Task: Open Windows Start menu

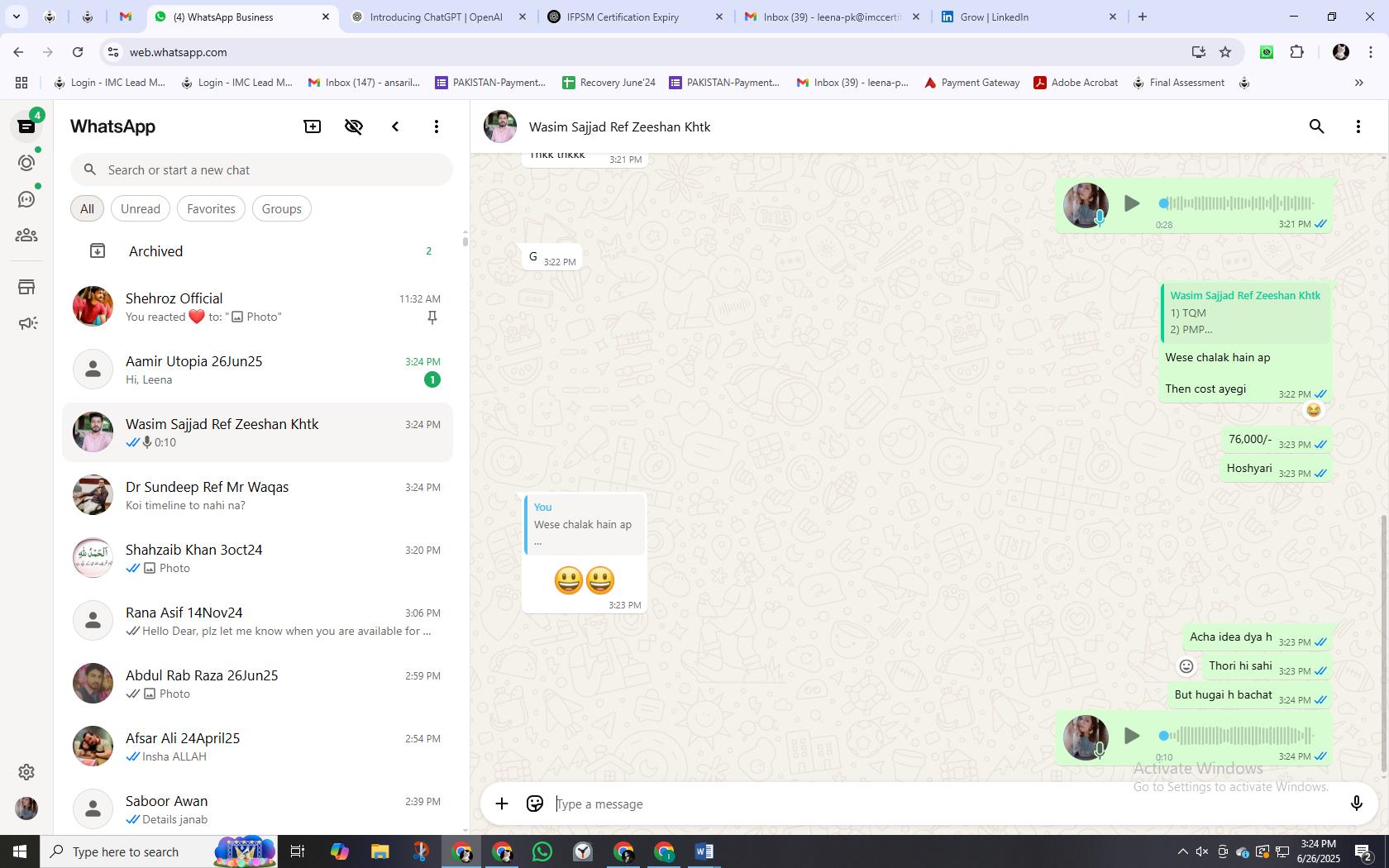Action: 20,851
